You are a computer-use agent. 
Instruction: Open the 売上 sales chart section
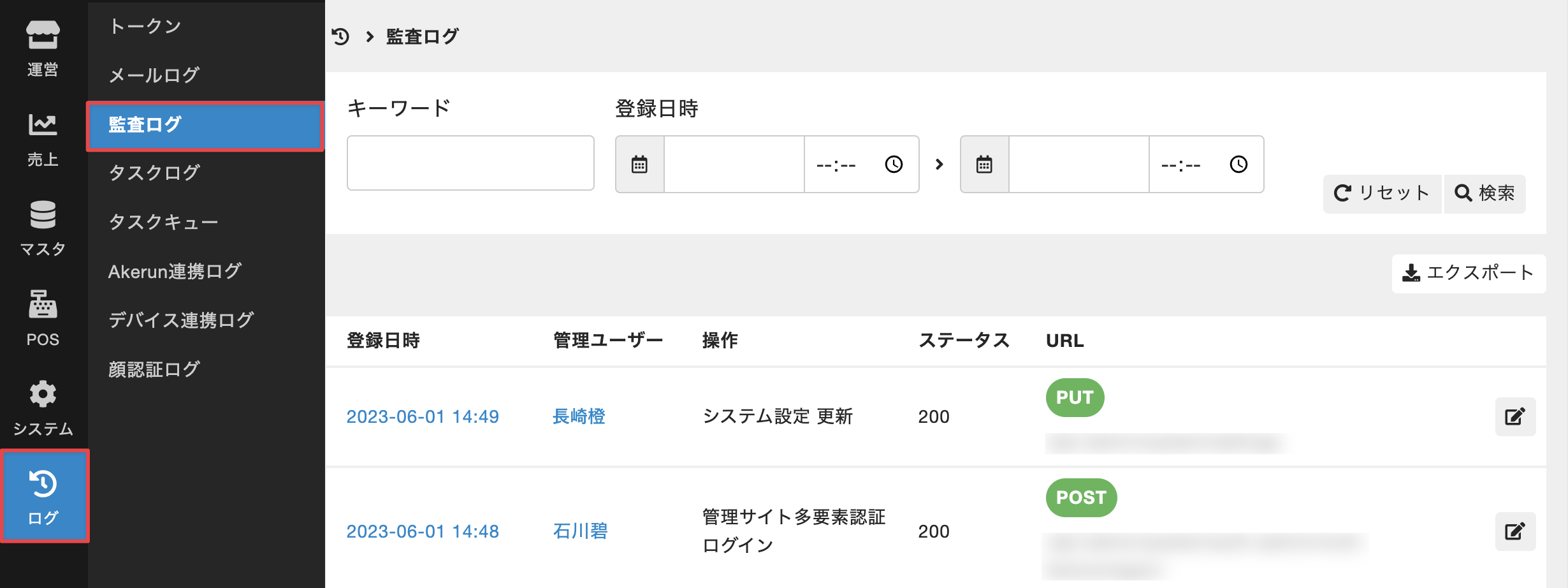(x=43, y=138)
